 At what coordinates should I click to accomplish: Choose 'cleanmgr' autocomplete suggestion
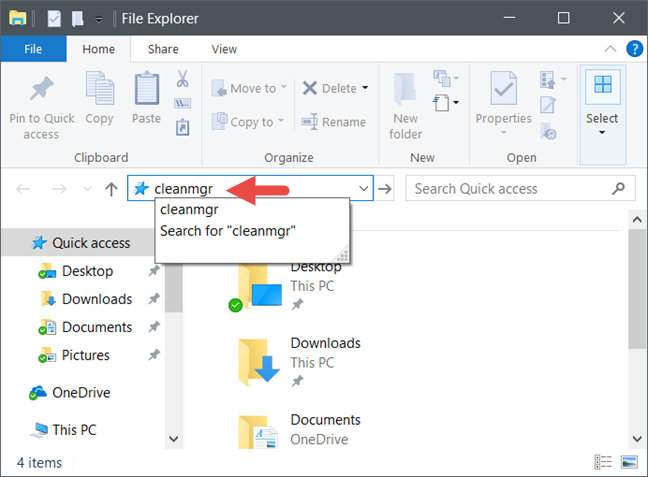tap(252, 210)
